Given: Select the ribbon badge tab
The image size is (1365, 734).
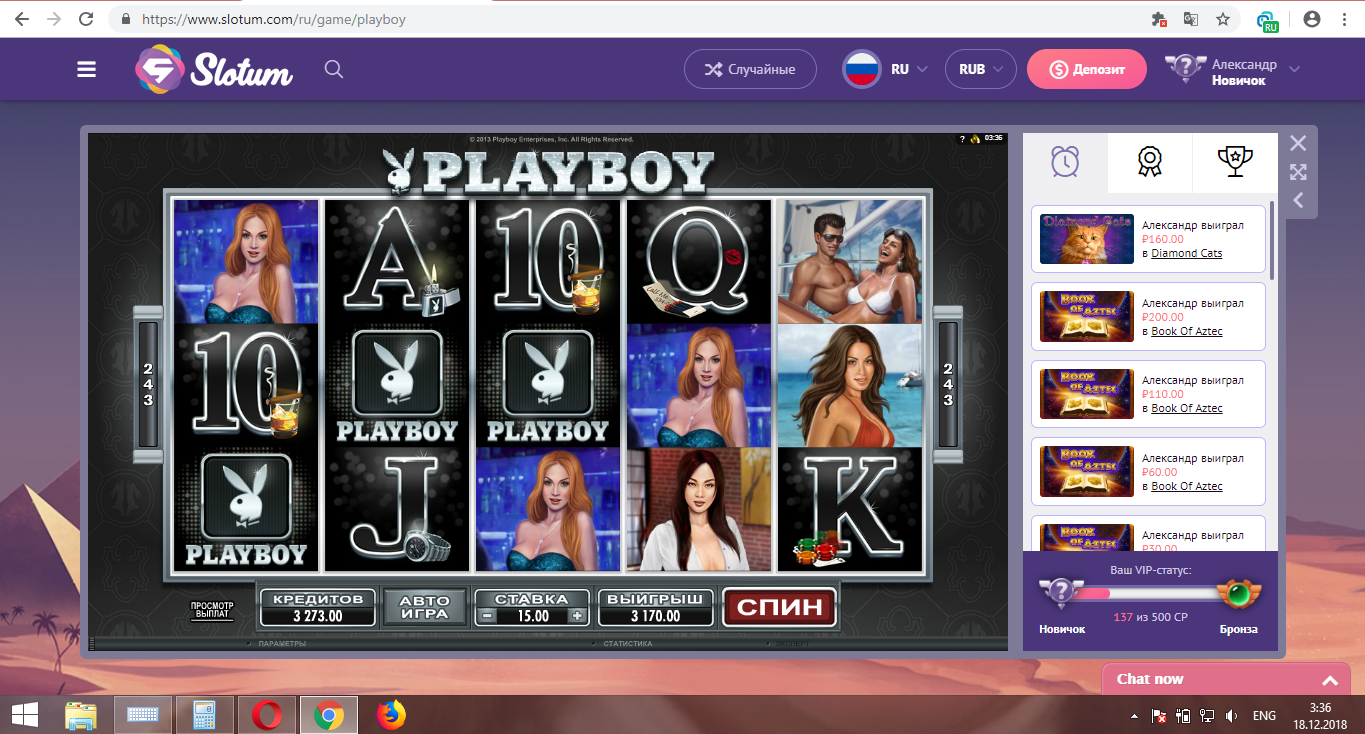Looking at the screenshot, I should pyautogui.click(x=1150, y=161).
